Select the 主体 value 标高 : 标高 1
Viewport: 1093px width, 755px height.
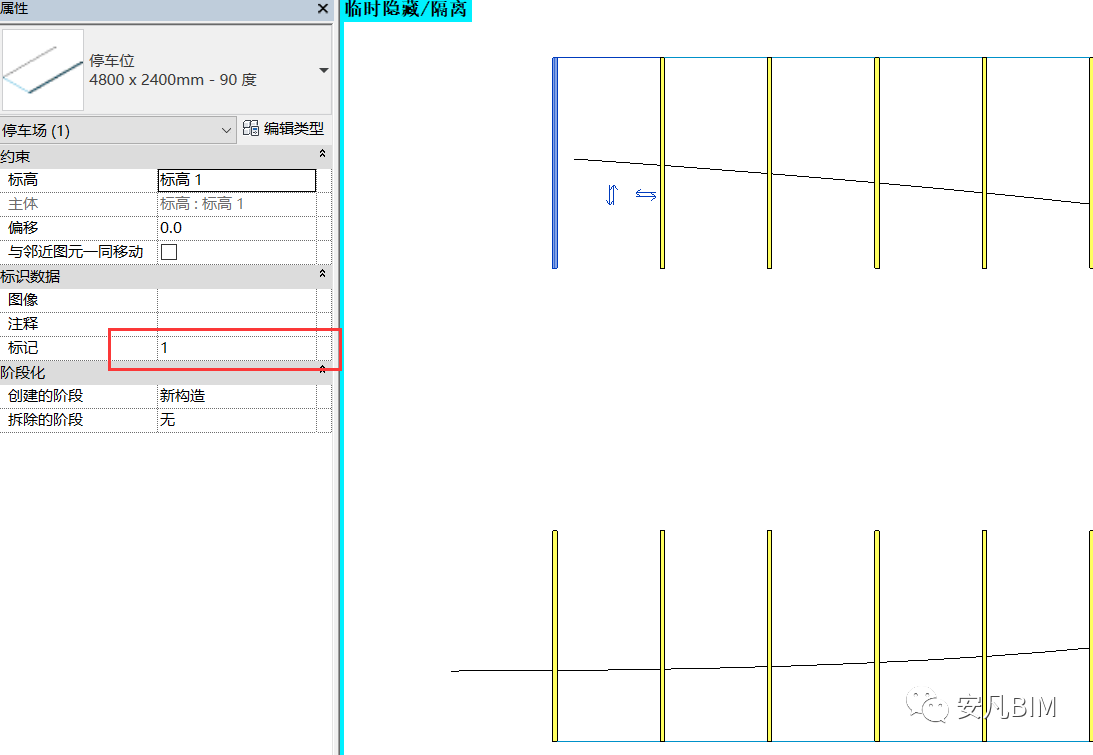[237, 204]
